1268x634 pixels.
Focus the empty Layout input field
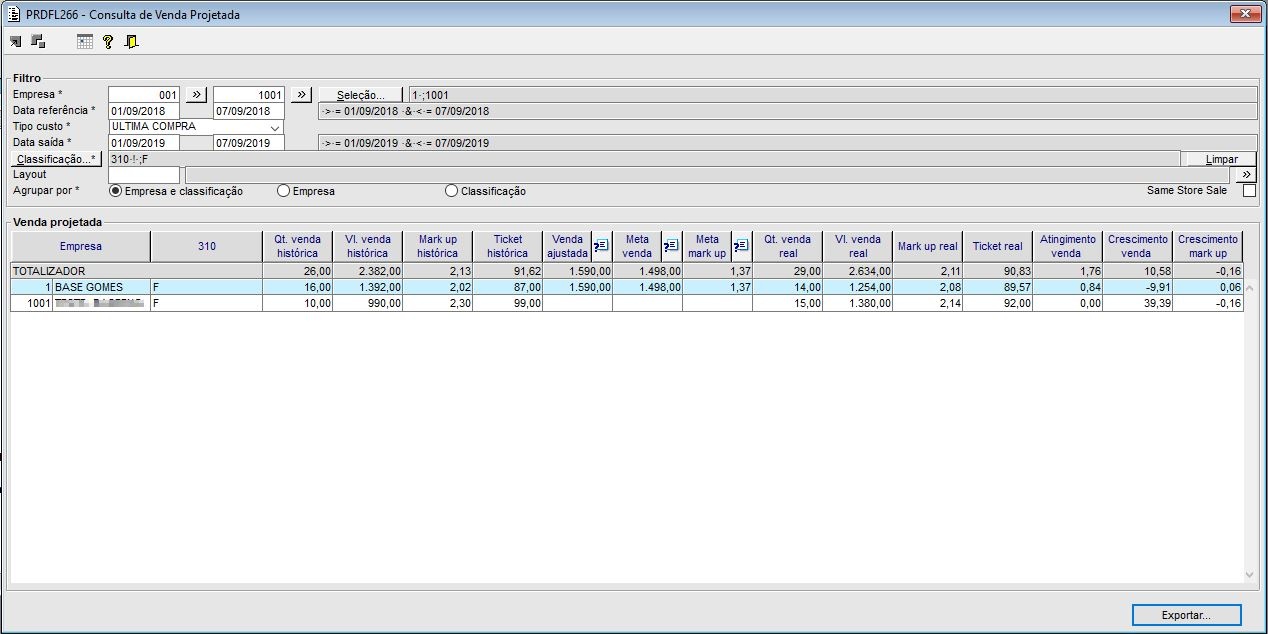(x=144, y=175)
